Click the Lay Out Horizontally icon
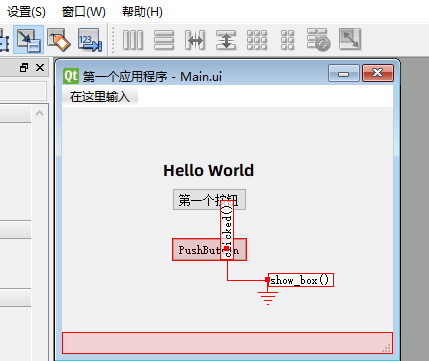 [133, 40]
